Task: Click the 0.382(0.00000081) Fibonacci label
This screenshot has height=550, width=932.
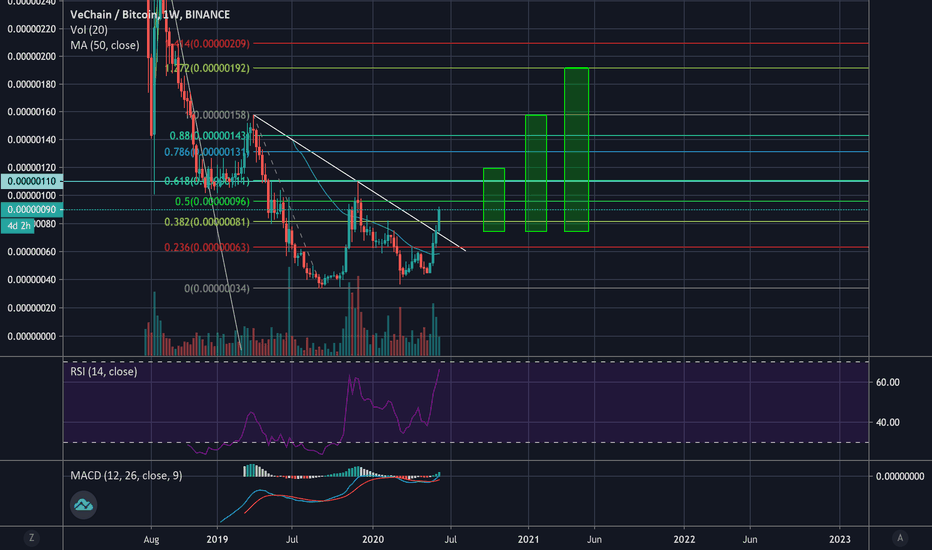Action: tap(207, 222)
